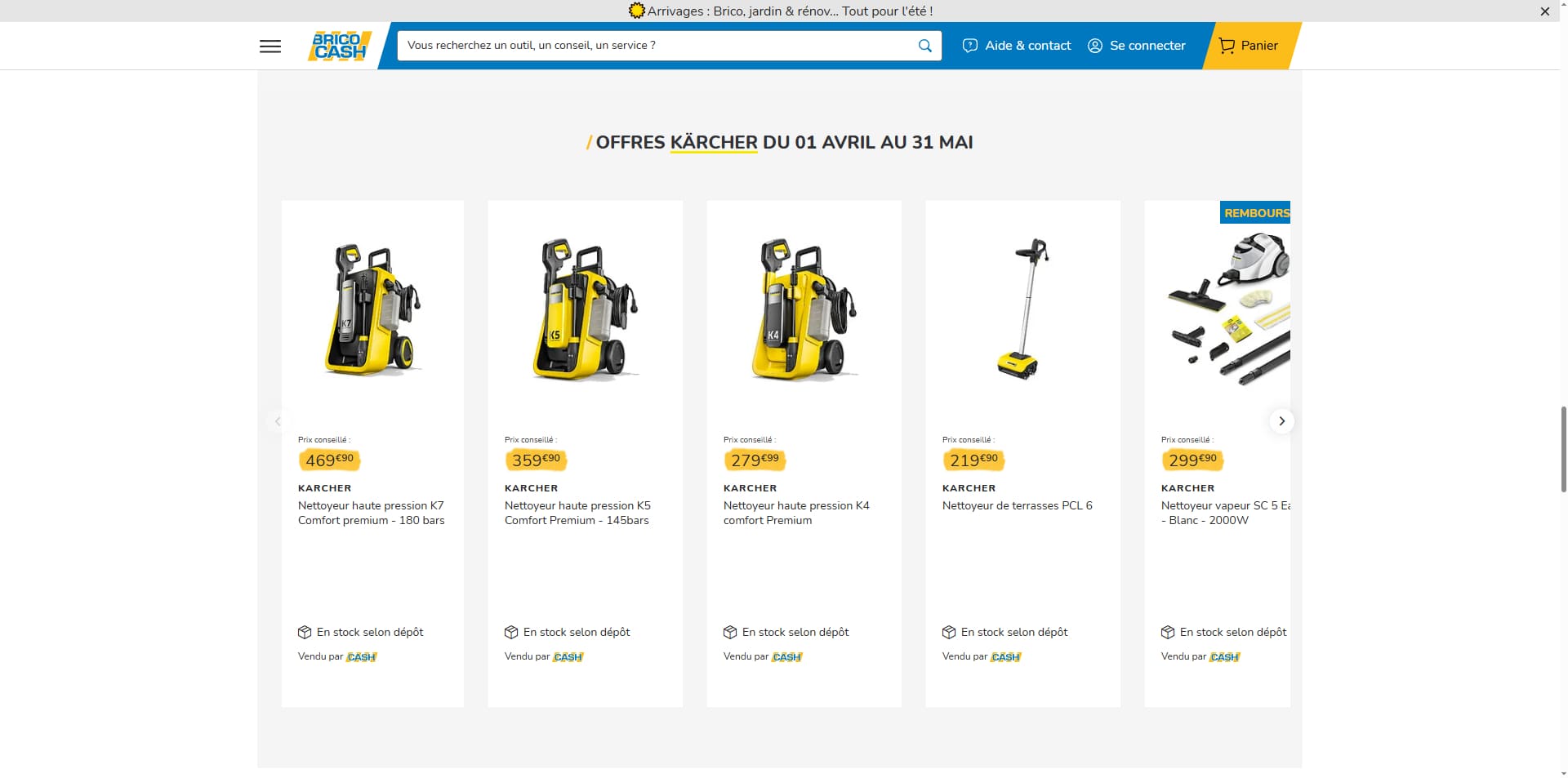
Task: Open the K7 pressure washer image
Action: (x=373, y=309)
